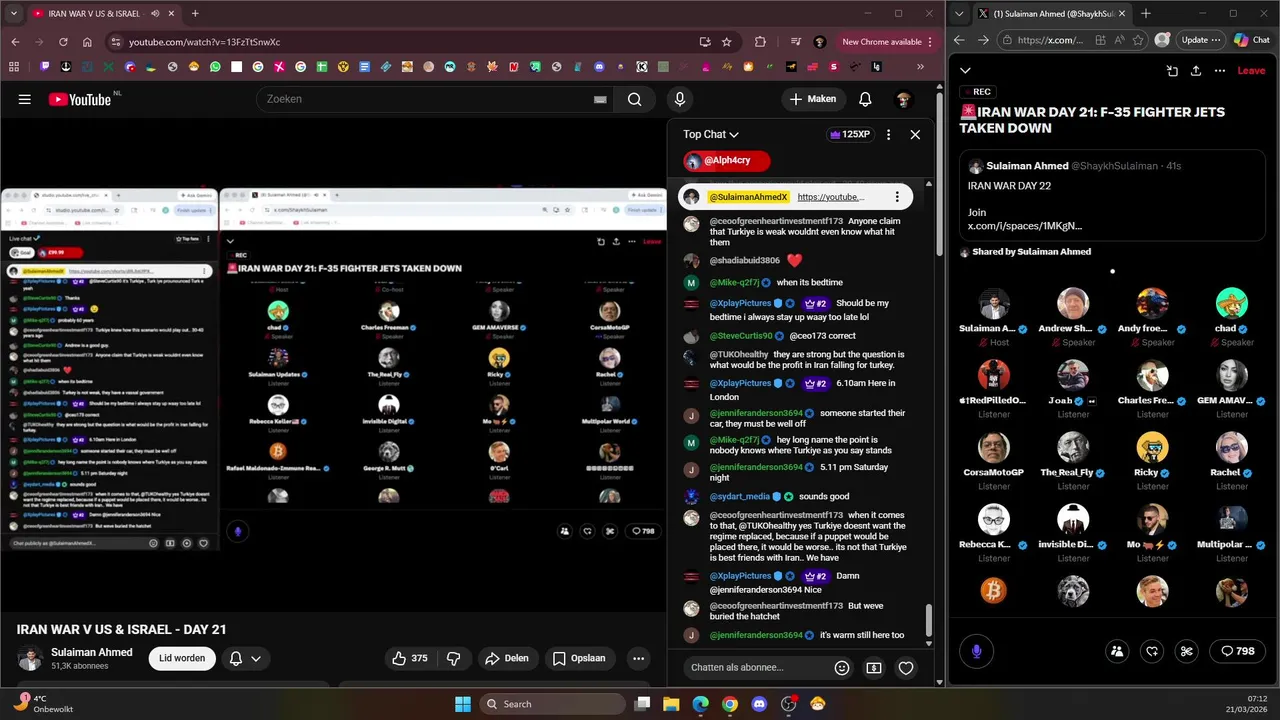Open Chrome extensions puzzle icon
This screenshot has height=720, width=1280.
point(760,42)
